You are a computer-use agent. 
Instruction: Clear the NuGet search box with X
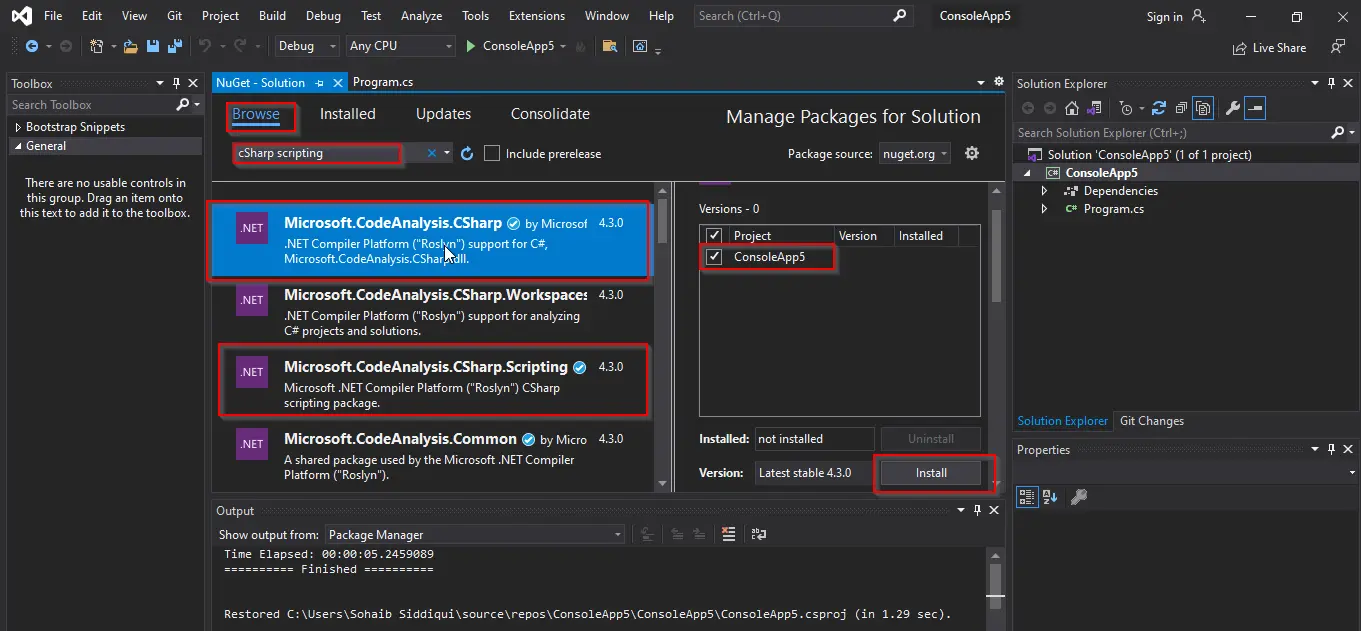[432, 153]
